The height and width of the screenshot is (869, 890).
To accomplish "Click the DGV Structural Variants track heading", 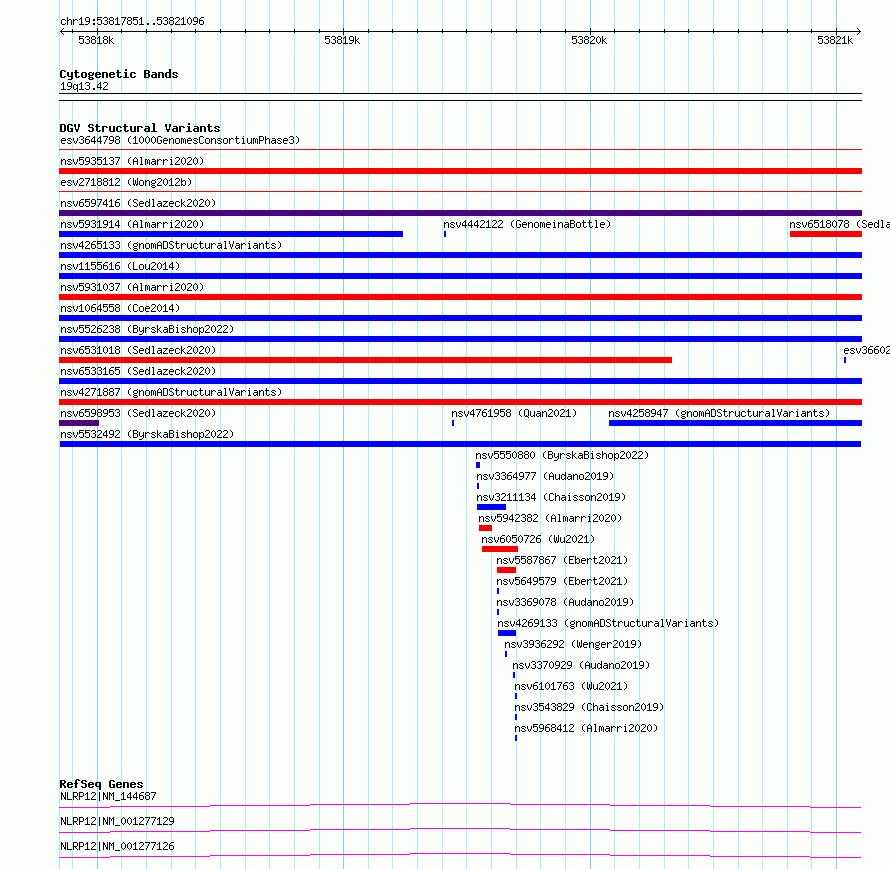I will click(140, 128).
